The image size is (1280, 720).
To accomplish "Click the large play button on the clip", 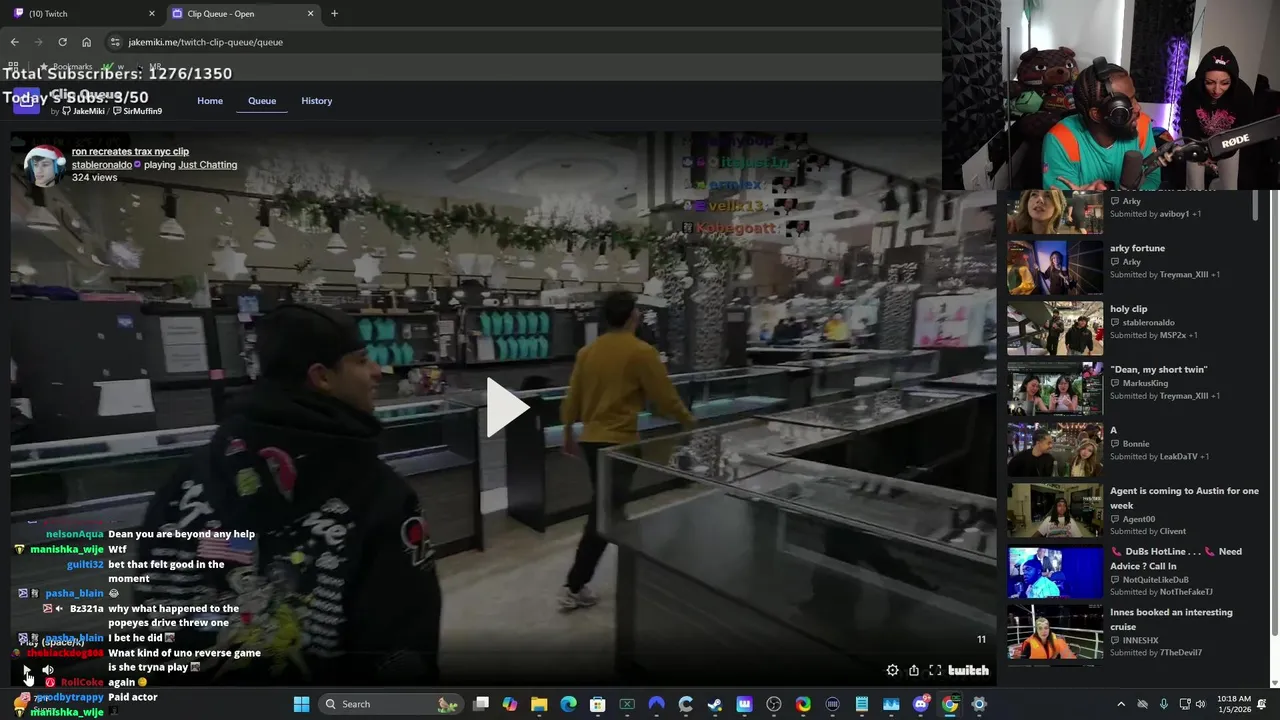I will click(507, 408).
